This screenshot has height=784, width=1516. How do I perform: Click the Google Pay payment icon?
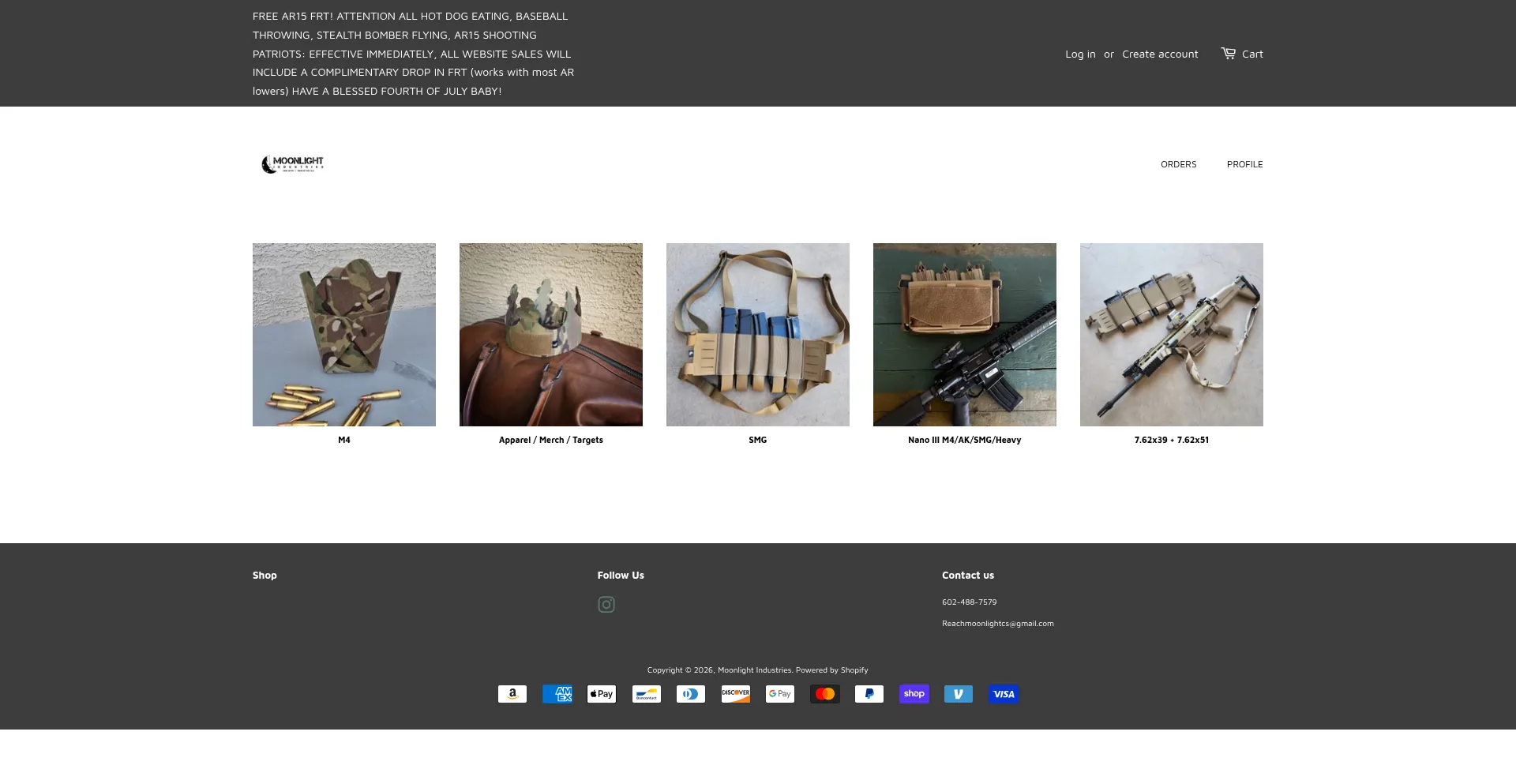pyautogui.click(x=780, y=694)
